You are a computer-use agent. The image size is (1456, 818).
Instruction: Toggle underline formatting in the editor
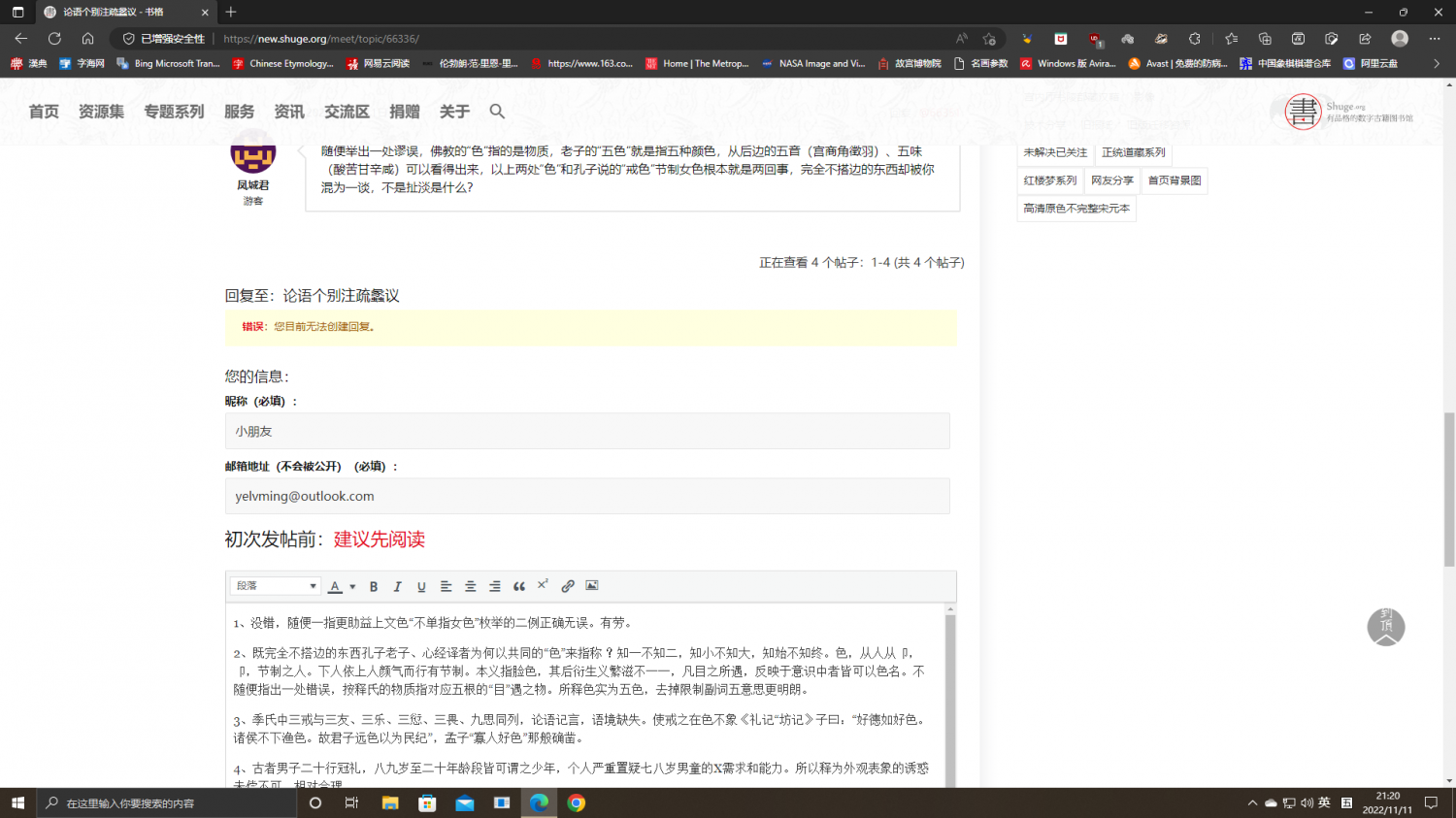pyautogui.click(x=421, y=586)
